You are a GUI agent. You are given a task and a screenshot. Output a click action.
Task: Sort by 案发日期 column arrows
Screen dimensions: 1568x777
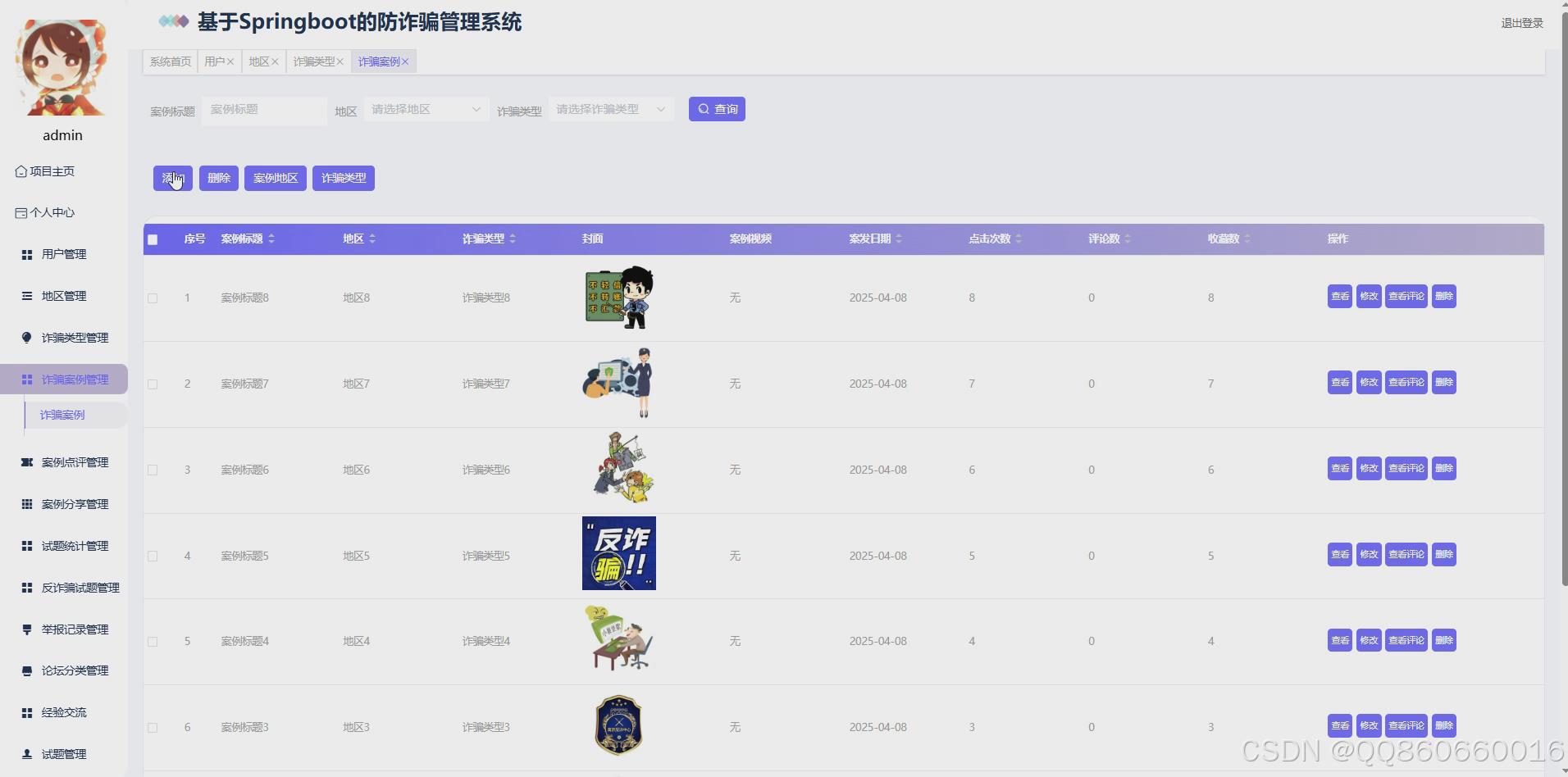[899, 239]
